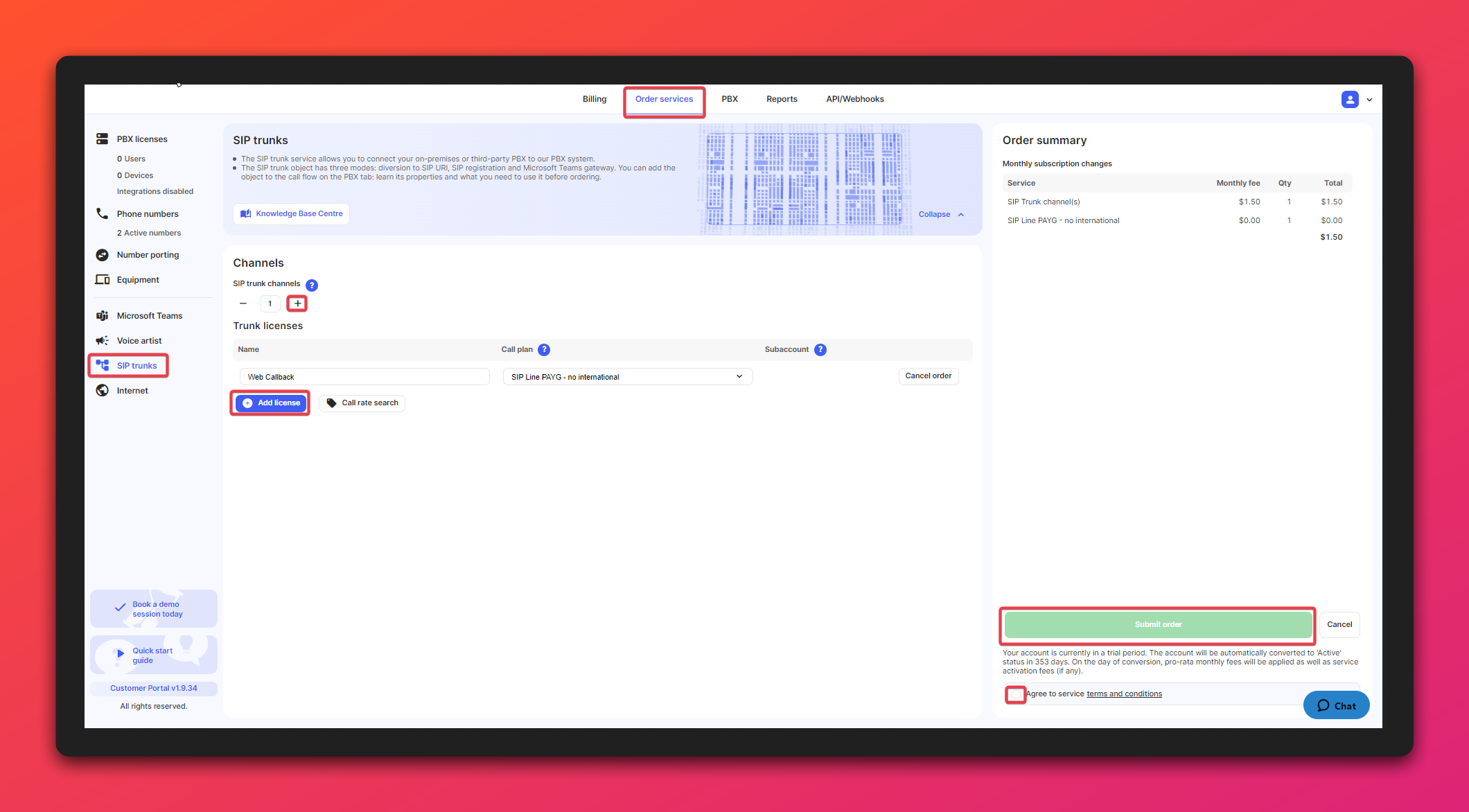Click the PBX licenses sidebar icon
1469x812 pixels.
[x=102, y=139]
